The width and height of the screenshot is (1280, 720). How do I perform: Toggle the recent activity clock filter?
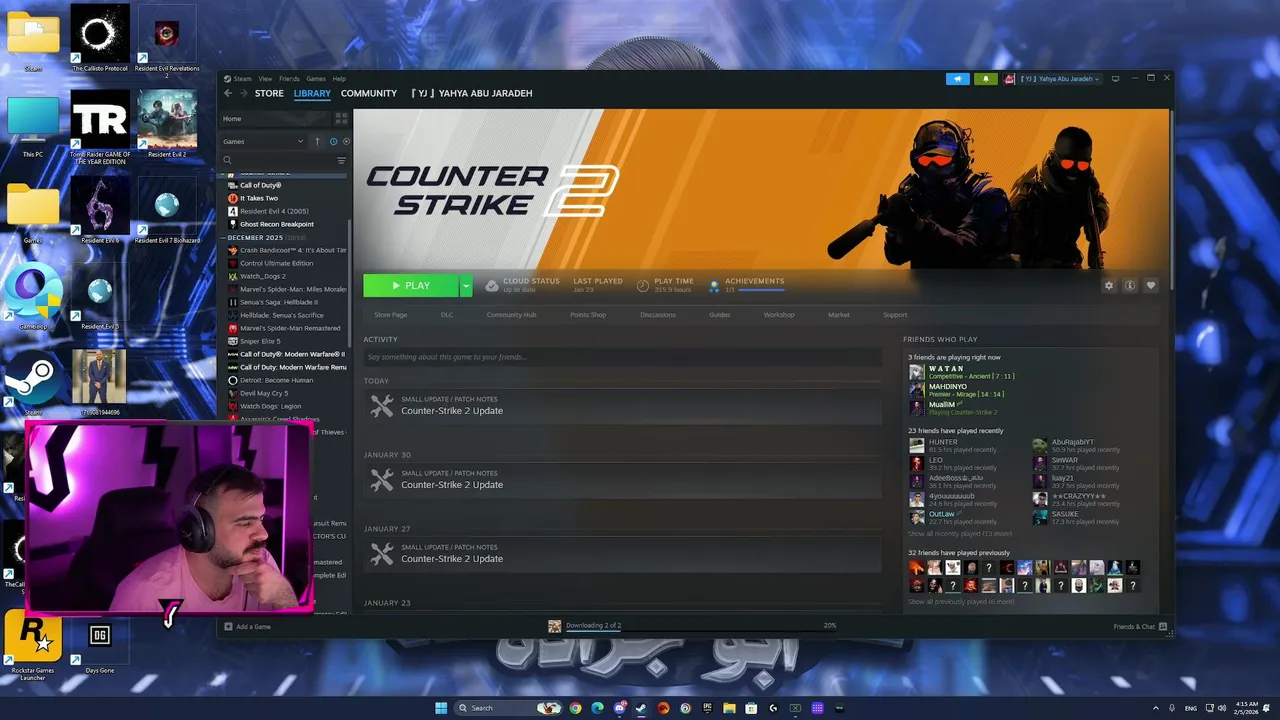click(x=333, y=141)
